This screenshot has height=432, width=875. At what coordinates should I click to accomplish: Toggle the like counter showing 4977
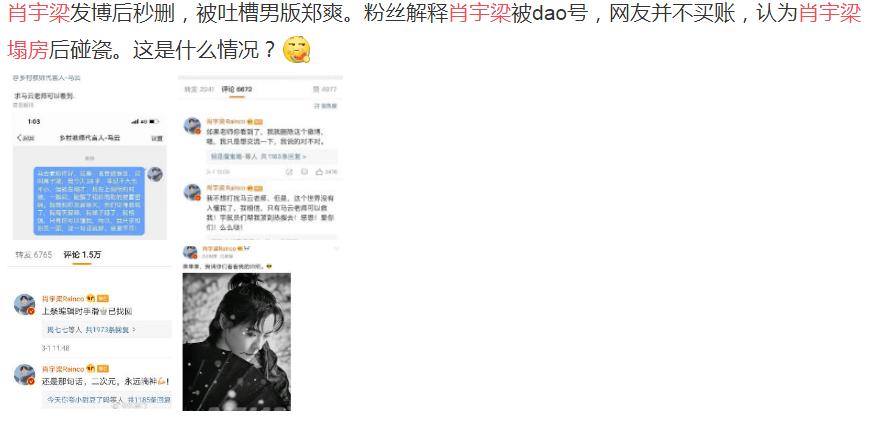tap(324, 89)
